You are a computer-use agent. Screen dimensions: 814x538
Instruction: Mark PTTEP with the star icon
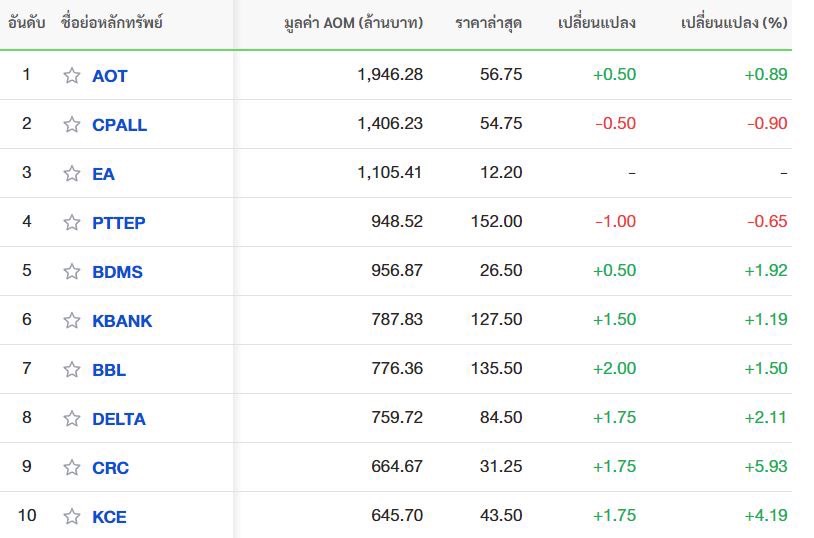(72, 222)
